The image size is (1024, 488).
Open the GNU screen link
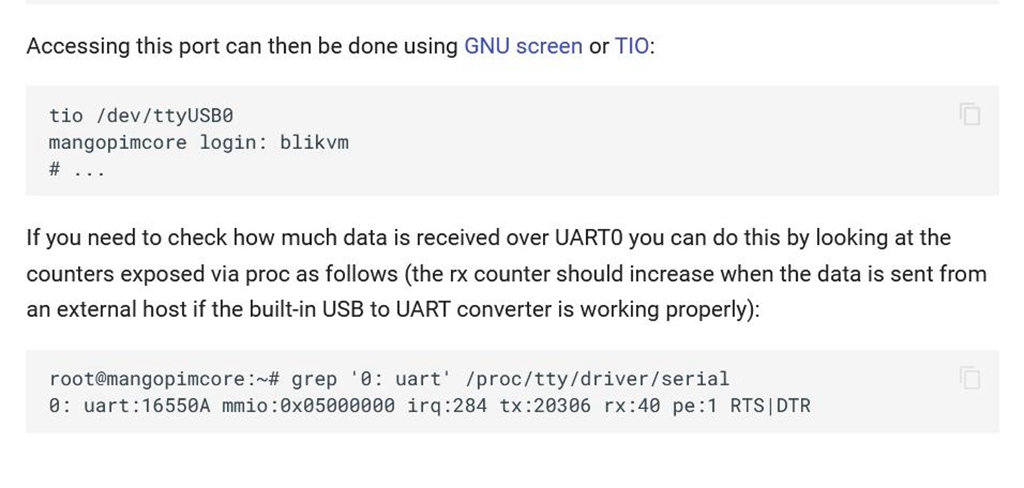click(x=523, y=46)
